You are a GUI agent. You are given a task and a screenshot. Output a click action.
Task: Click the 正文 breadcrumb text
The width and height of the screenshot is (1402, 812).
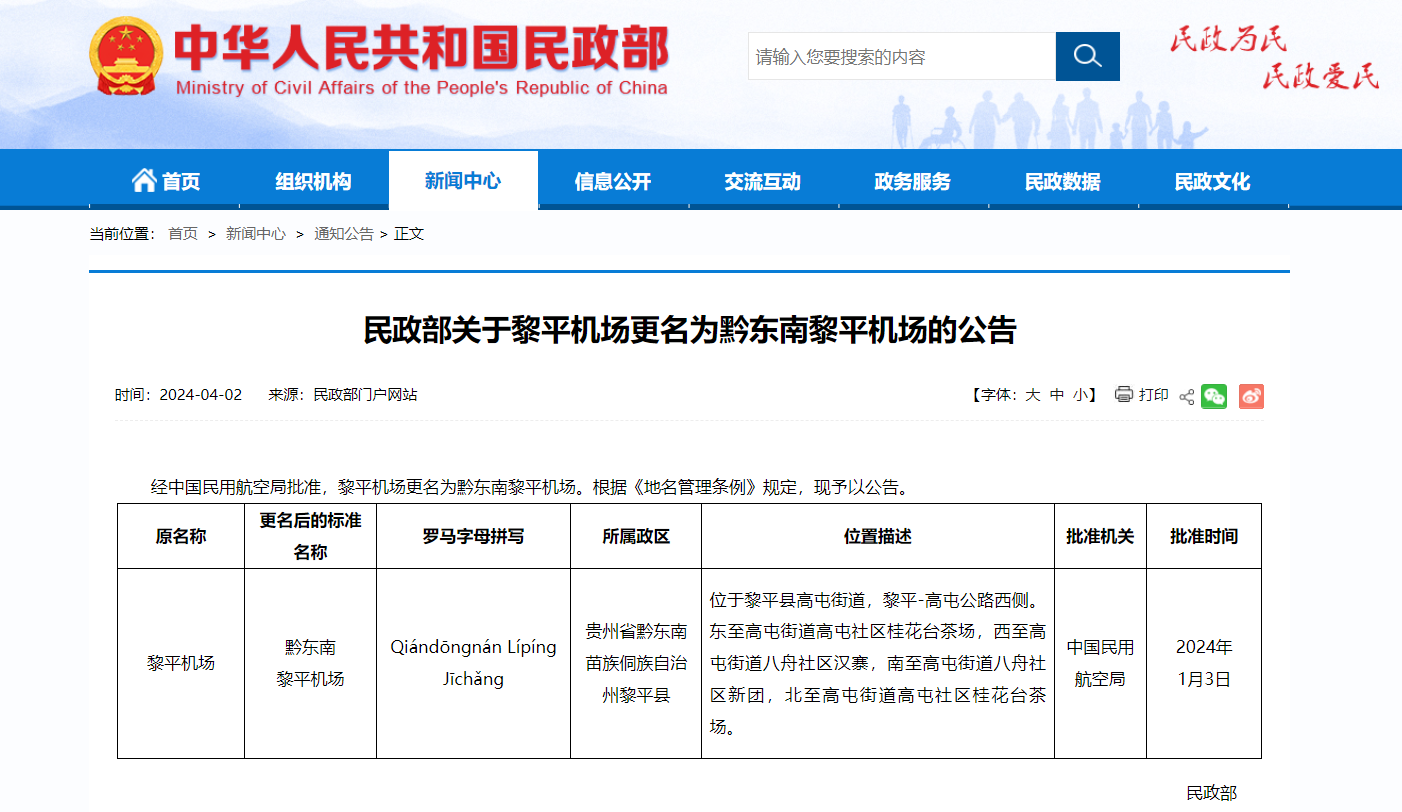pyautogui.click(x=409, y=234)
